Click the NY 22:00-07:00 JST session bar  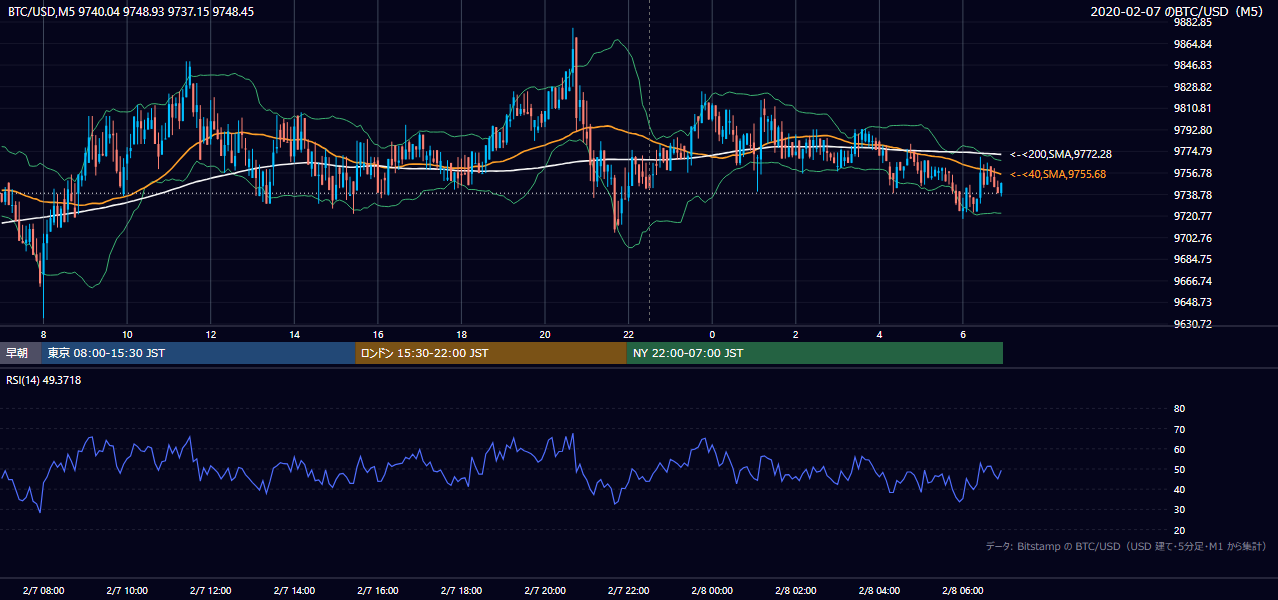(x=815, y=353)
